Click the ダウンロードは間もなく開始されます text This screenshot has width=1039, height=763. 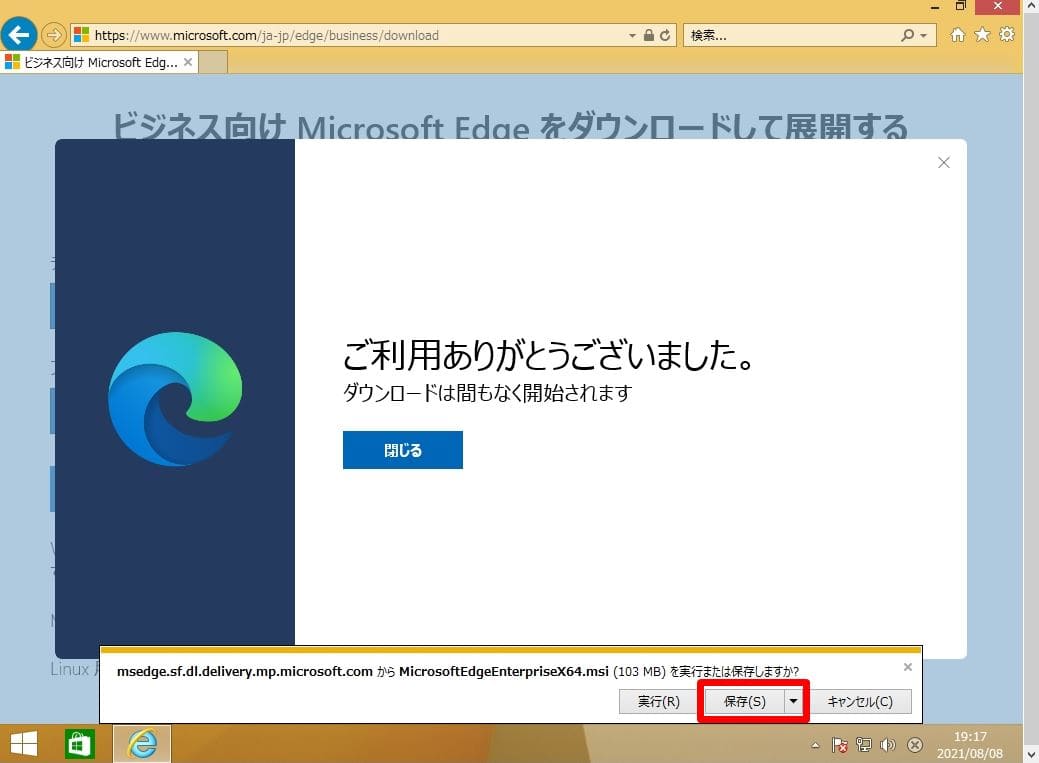coord(487,393)
